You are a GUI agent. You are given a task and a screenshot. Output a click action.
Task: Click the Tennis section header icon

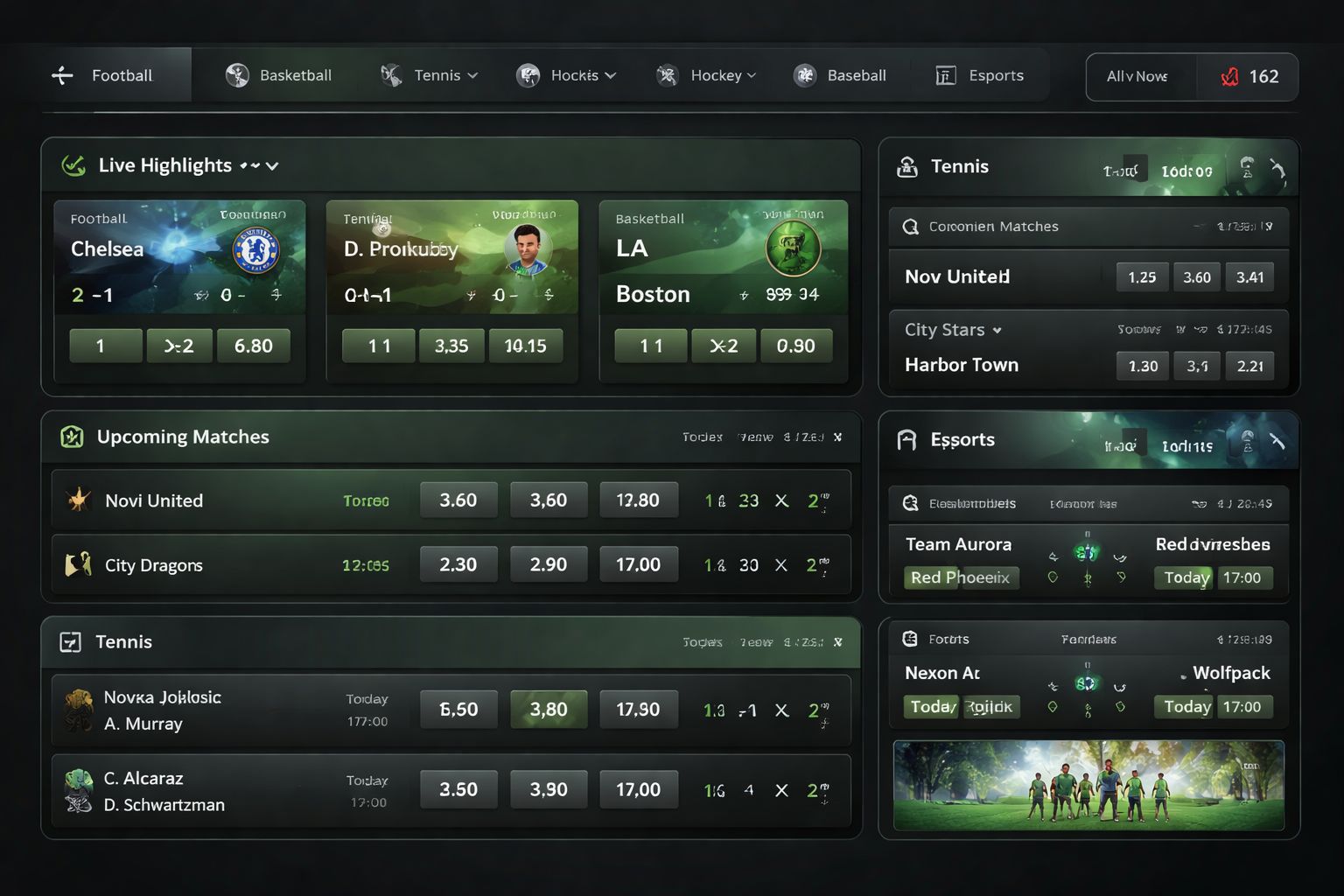70,642
